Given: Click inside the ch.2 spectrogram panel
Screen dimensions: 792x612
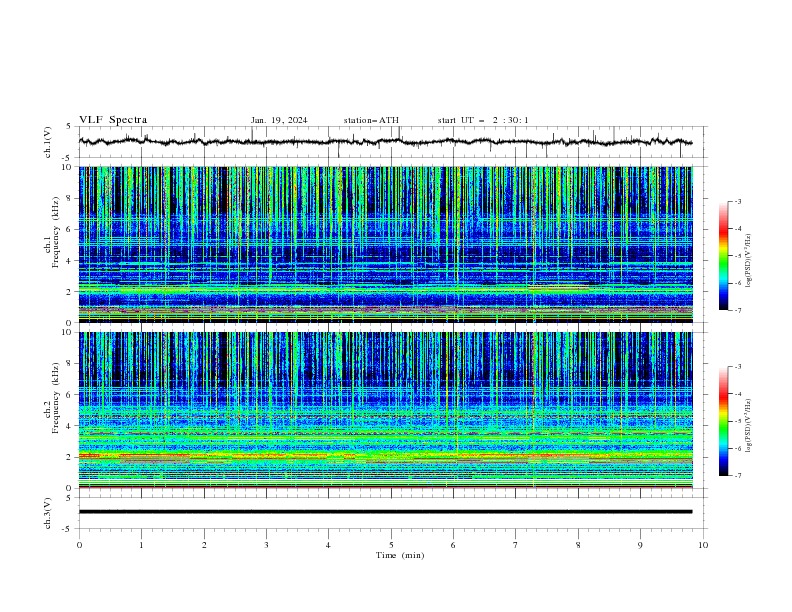Looking at the screenshot, I should click(x=385, y=410).
